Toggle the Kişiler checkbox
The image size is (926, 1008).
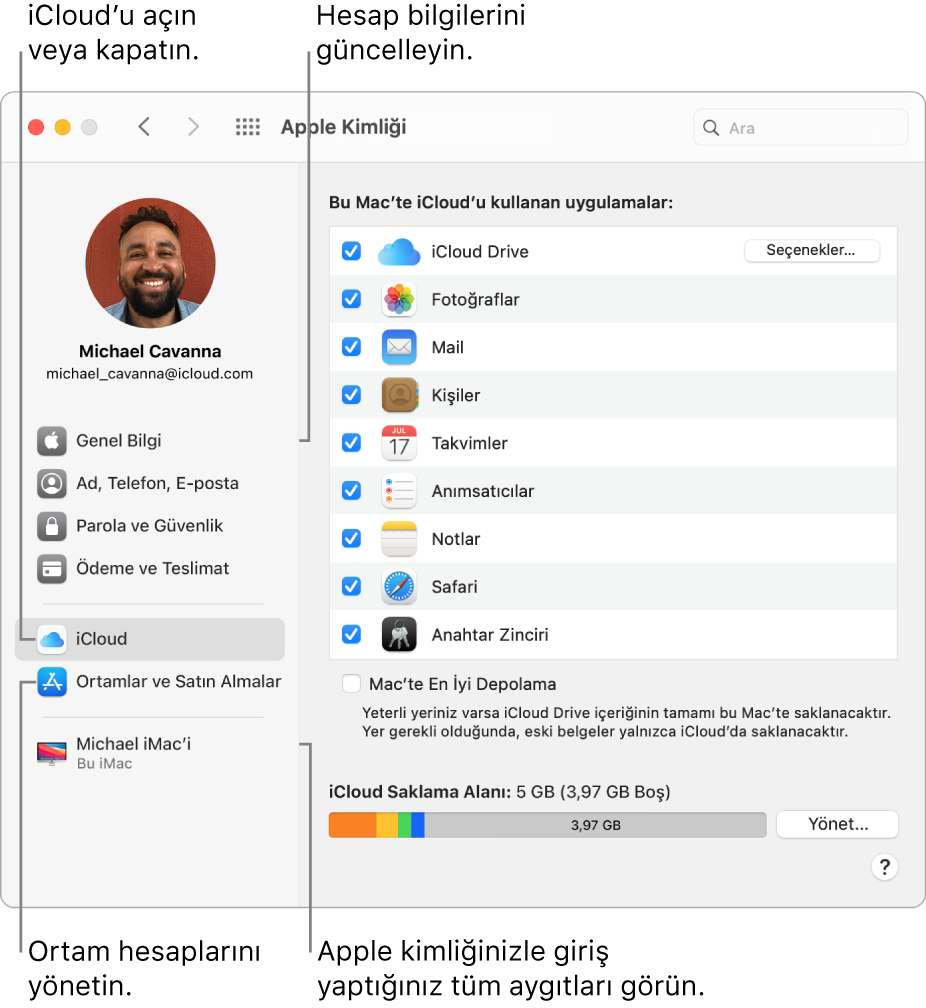point(351,395)
